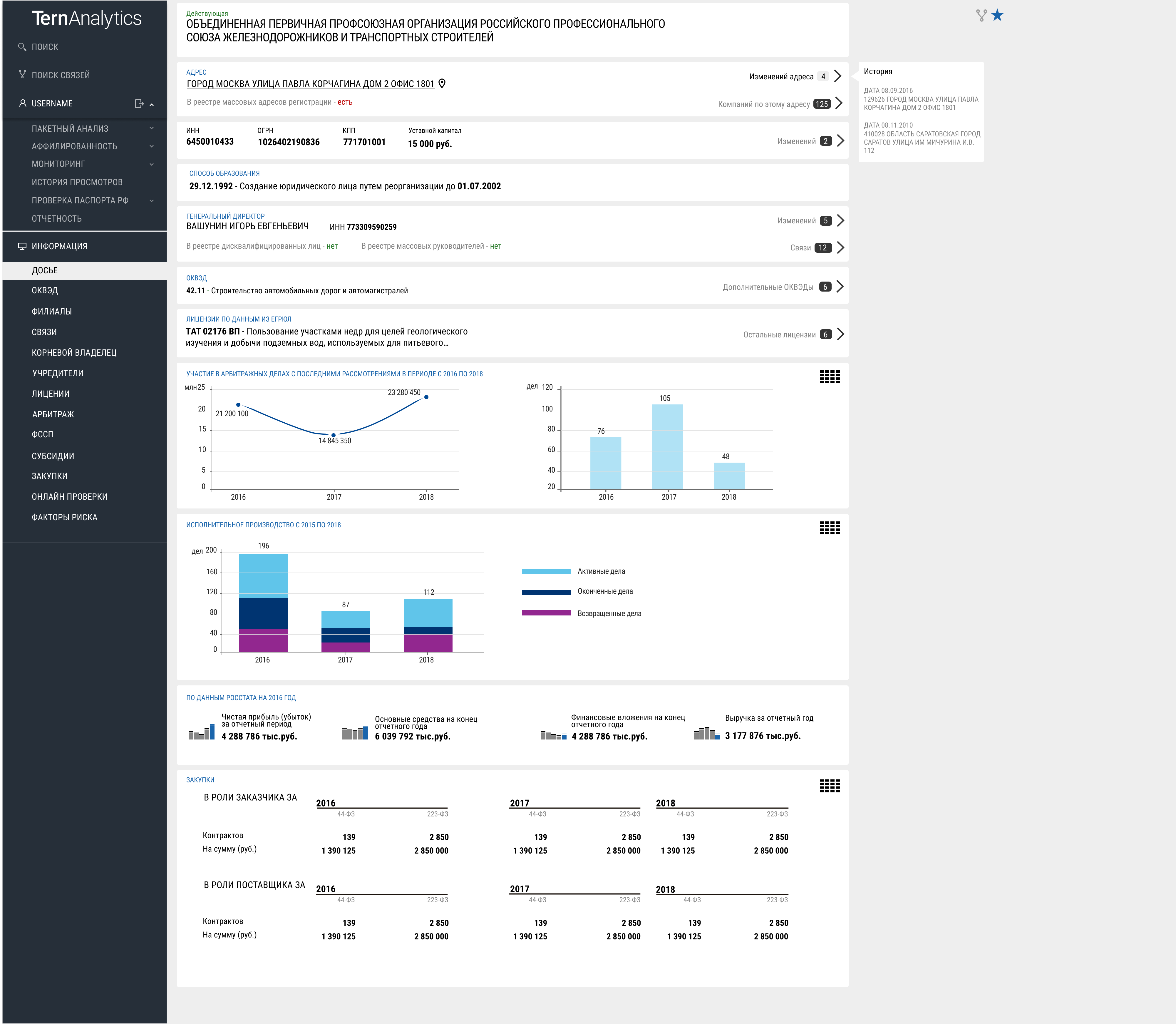The height and width of the screenshot is (1024, 1176).
Task: Expand МОНИТОРИНГ submenu
Action: pyautogui.click(x=152, y=165)
